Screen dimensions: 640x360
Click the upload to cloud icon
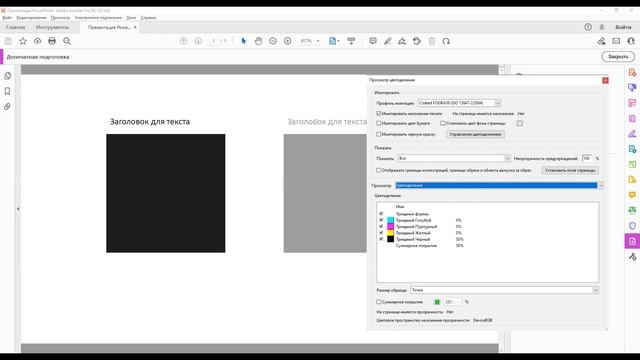[38, 41]
